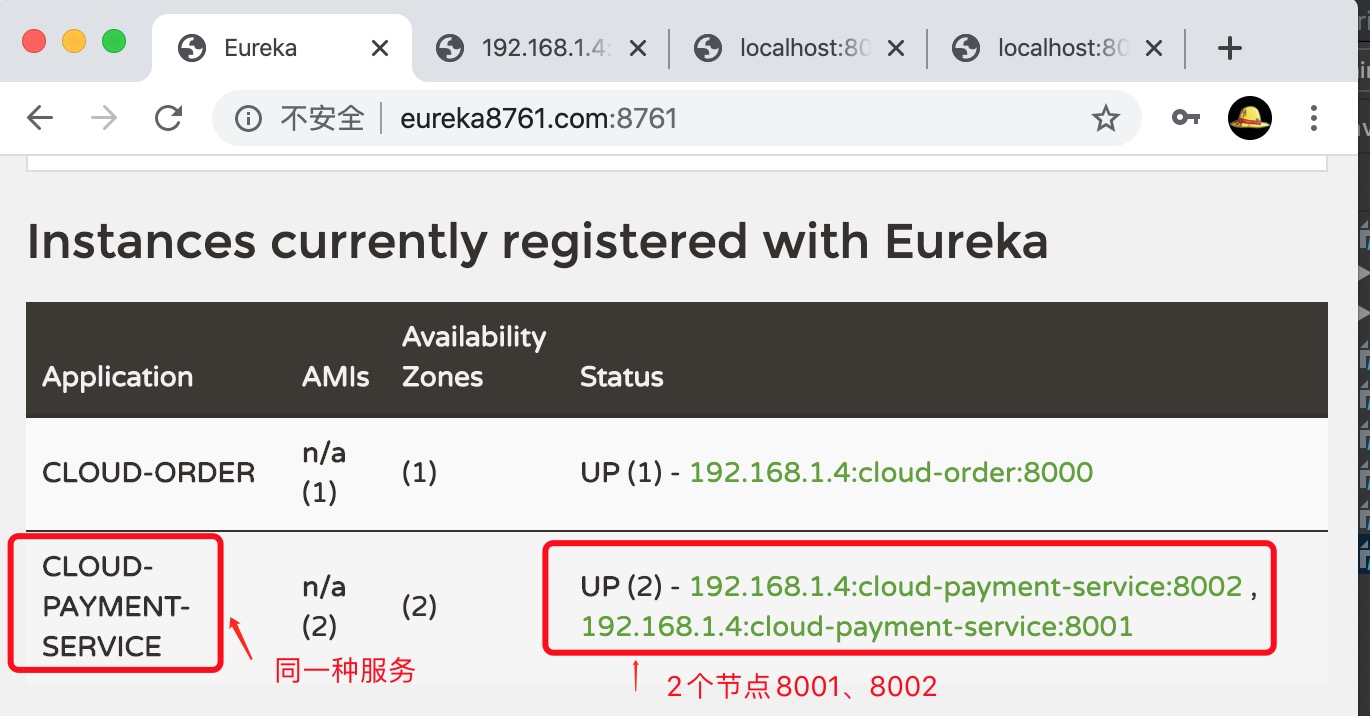Click the Status column header
The image size is (1370, 716).
pyautogui.click(x=621, y=377)
